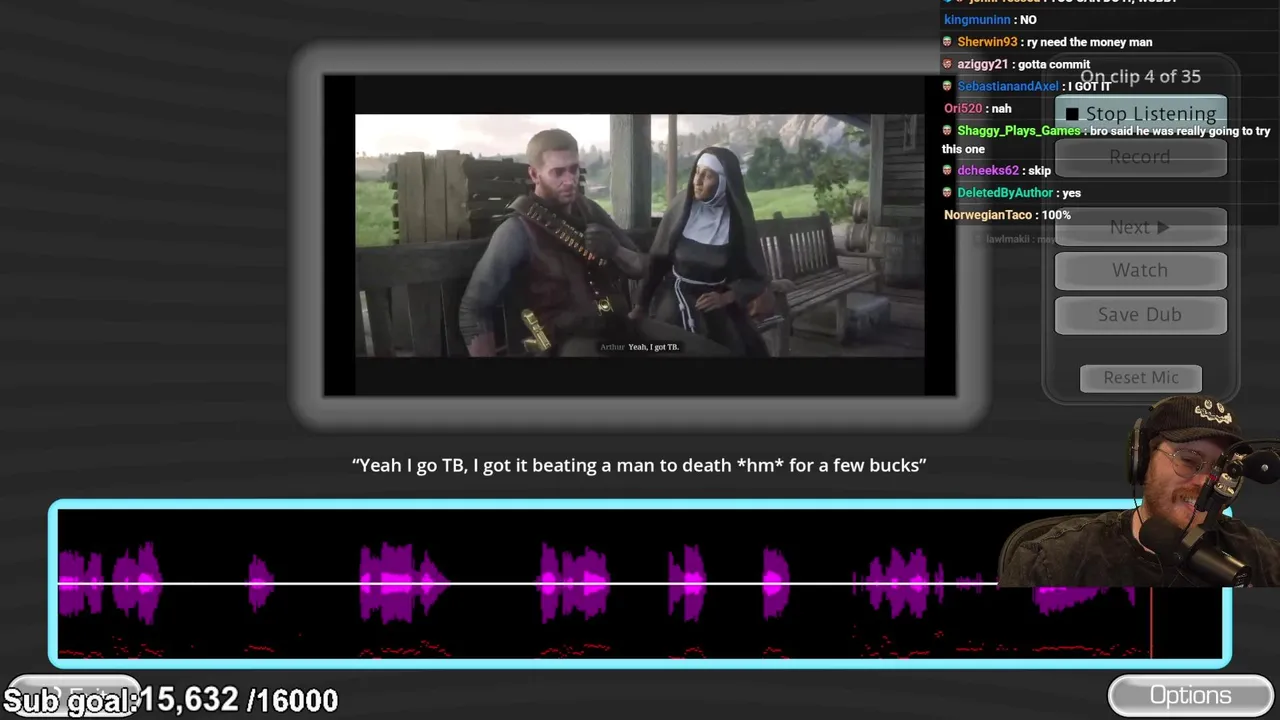Screen dimensions: 1280x720
Task: Click chat username dcheeks62
Action: click(x=988, y=171)
